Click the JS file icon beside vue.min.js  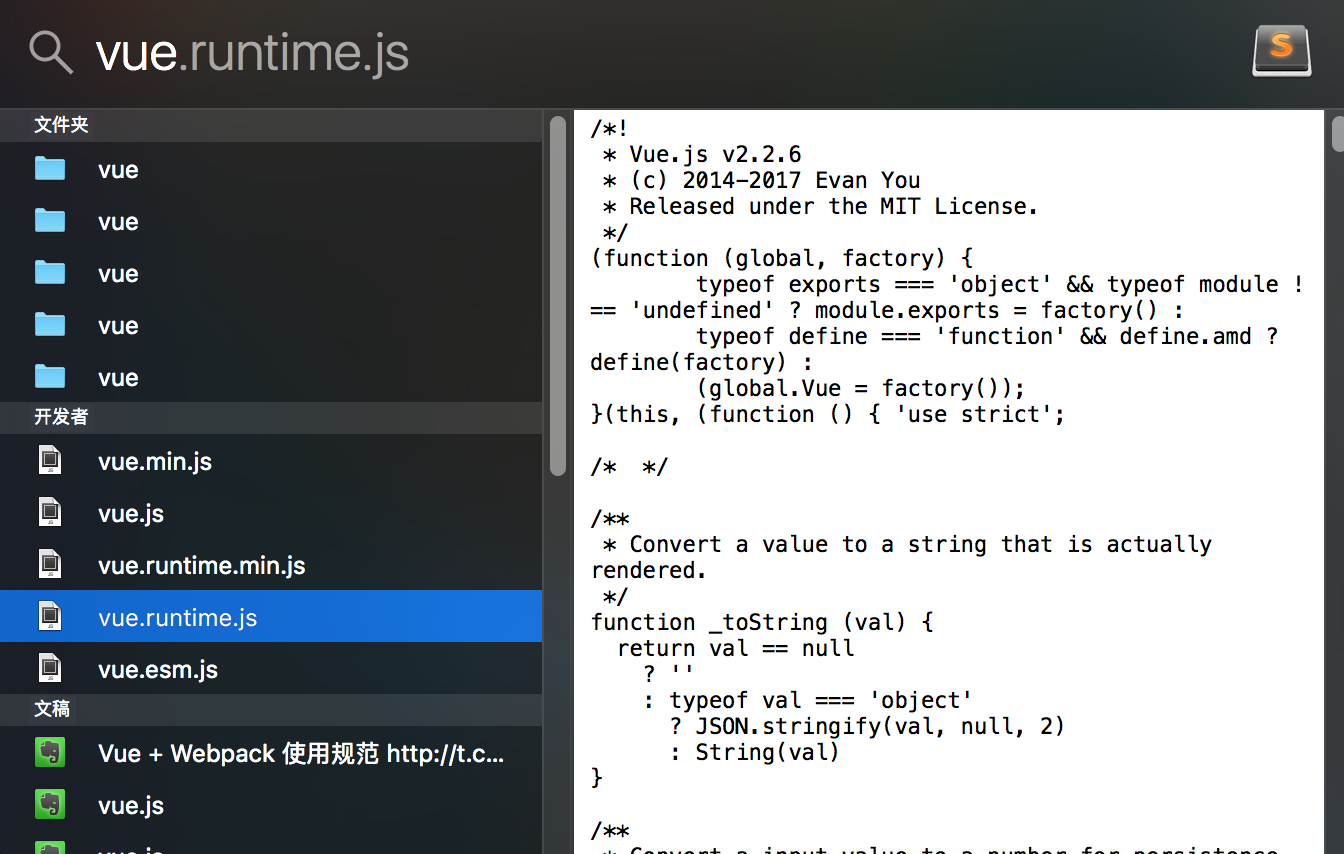(50, 460)
